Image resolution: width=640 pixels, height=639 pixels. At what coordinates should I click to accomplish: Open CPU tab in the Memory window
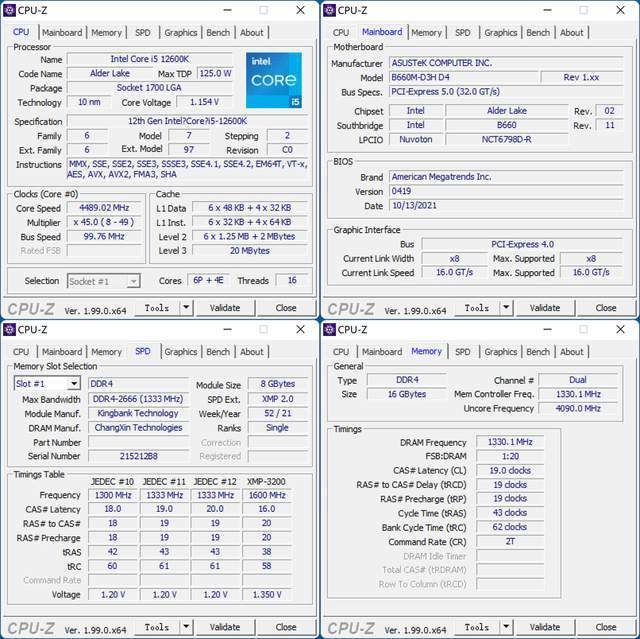(x=341, y=352)
